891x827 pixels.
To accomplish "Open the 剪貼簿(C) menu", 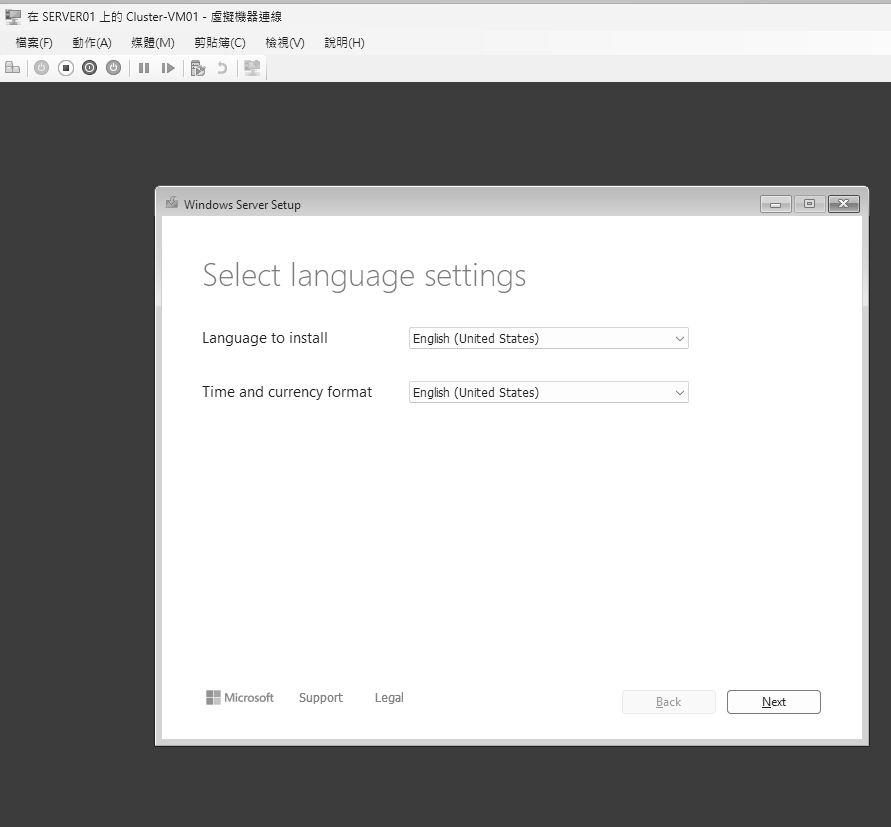I will pyautogui.click(x=220, y=43).
